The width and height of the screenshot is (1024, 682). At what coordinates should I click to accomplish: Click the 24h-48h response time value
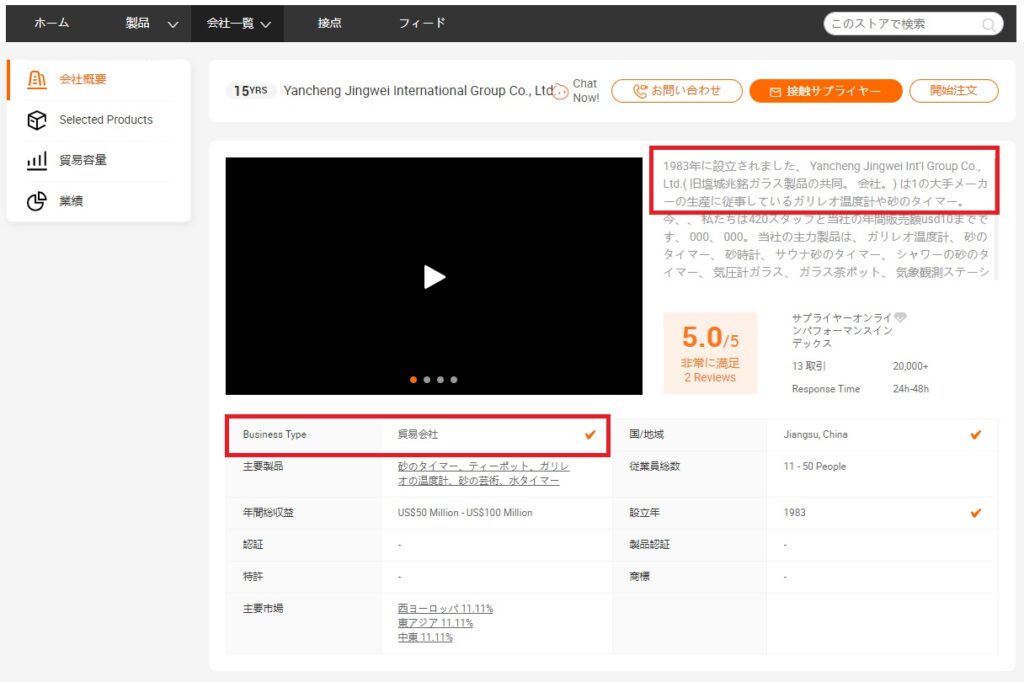[910, 389]
